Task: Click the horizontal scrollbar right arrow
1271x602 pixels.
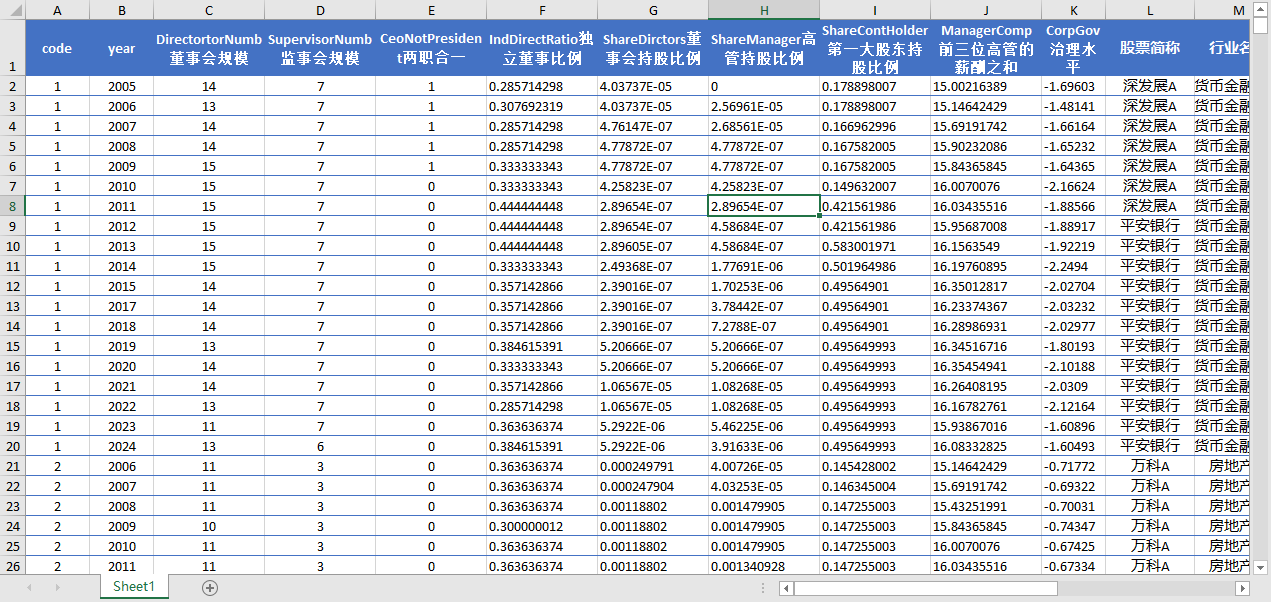Action: coord(1242,588)
